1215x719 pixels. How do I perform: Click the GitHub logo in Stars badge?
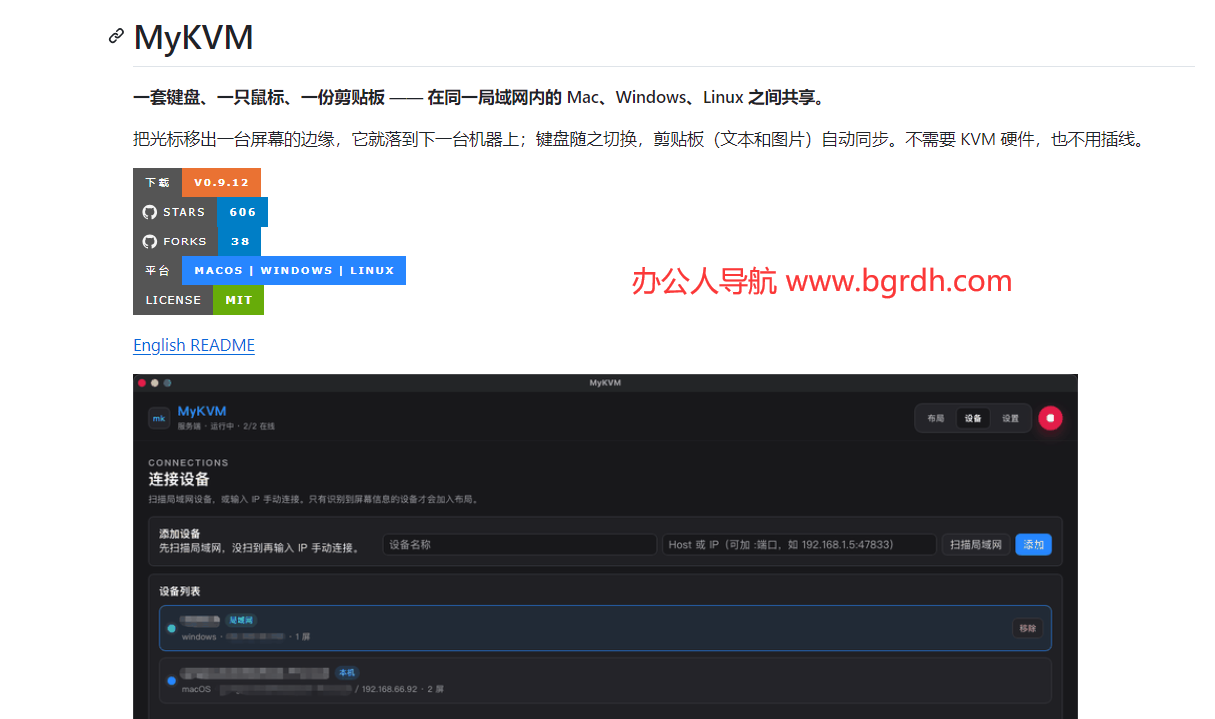[x=150, y=212]
